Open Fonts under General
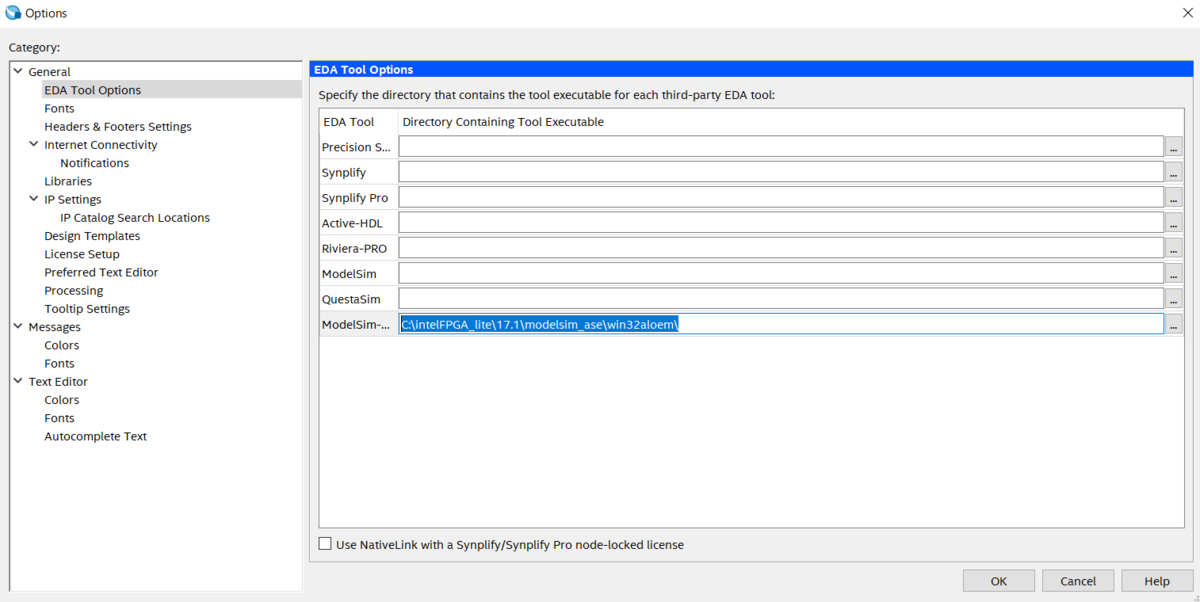Viewport: 1200px width, 602px height. [x=59, y=108]
